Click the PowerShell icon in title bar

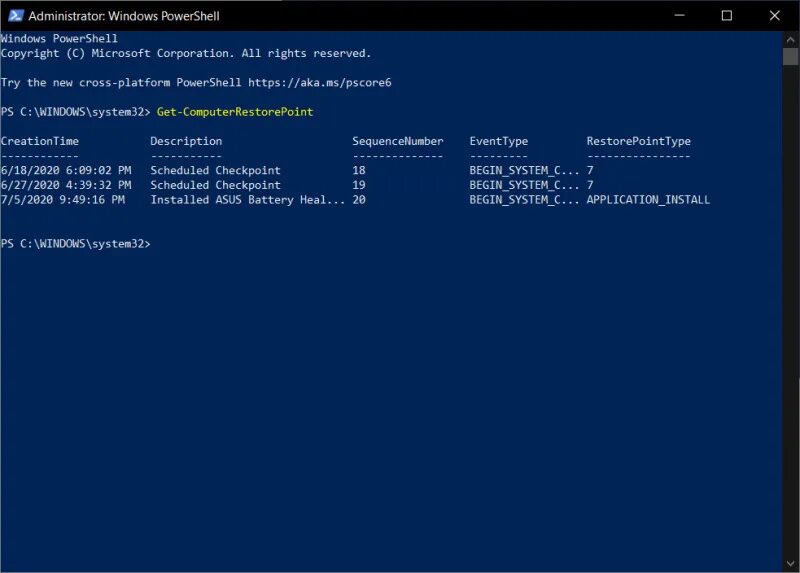16,16
